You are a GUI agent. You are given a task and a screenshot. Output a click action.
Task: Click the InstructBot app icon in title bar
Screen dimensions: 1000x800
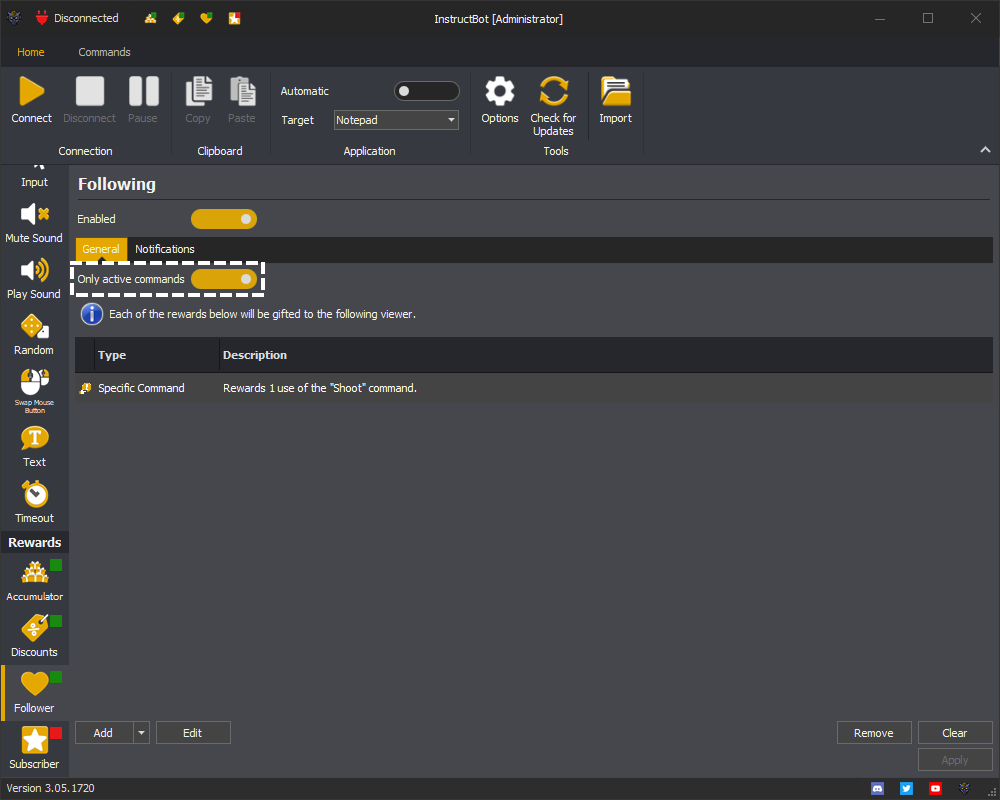coord(14,18)
